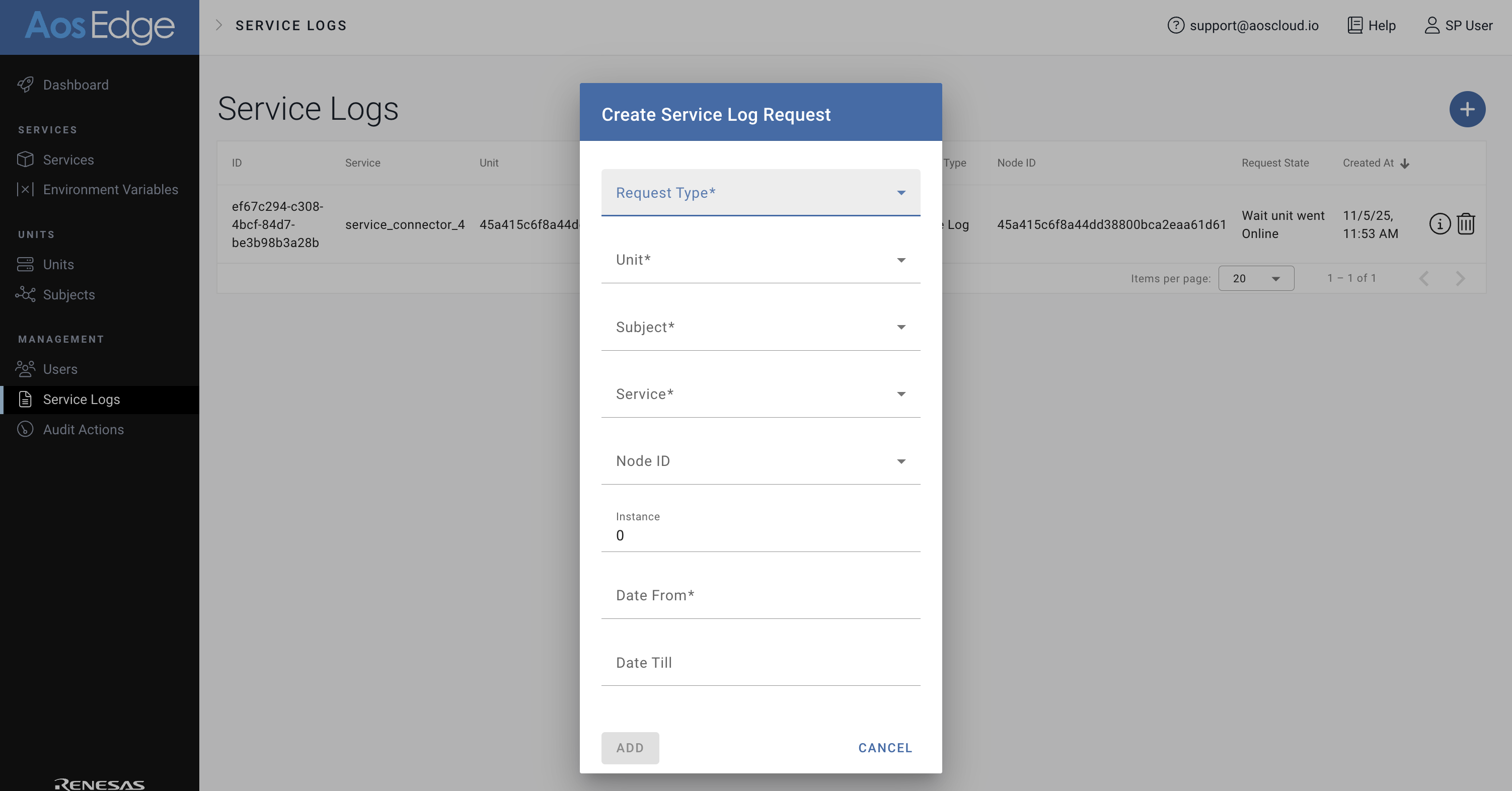1512x791 pixels.
Task: Click the Help book icon
Action: click(x=1354, y=25)
